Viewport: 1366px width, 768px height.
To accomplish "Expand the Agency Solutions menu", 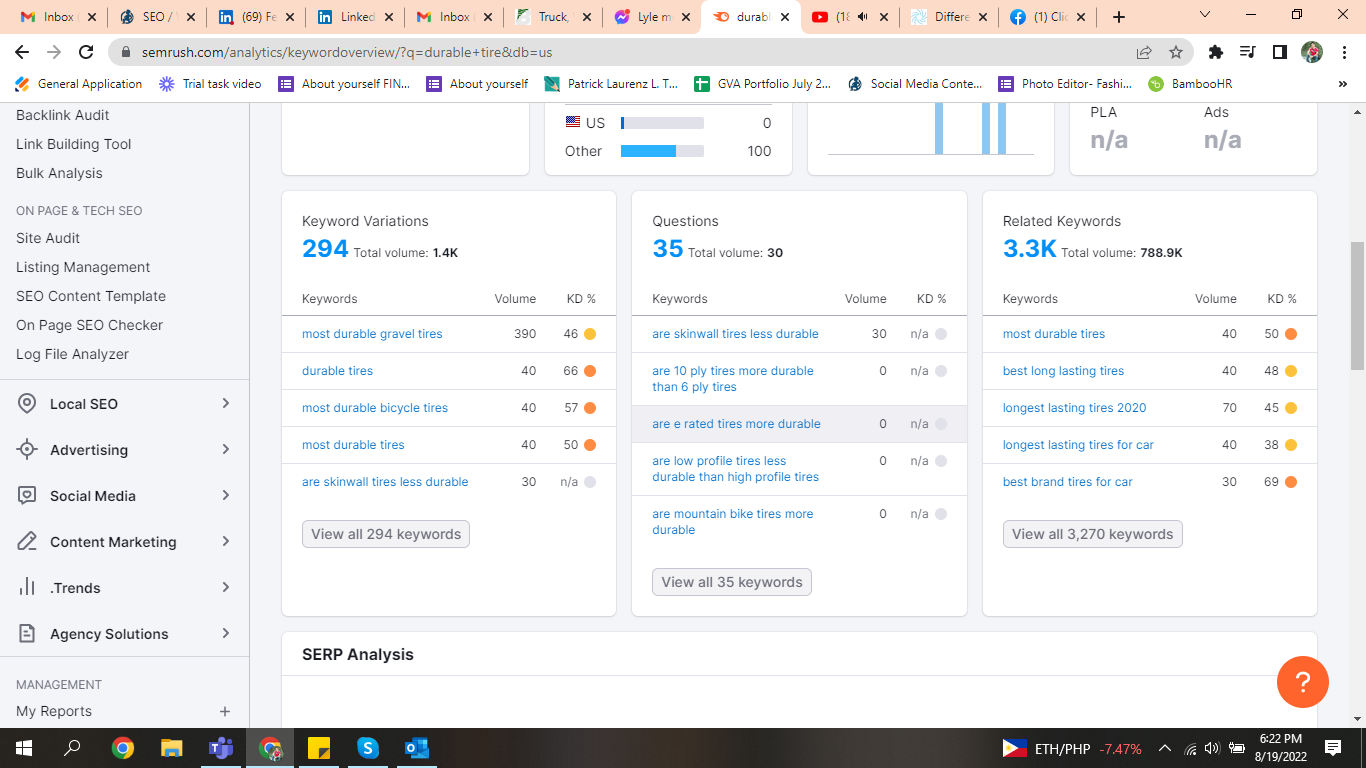I will (x=226, y=634).
